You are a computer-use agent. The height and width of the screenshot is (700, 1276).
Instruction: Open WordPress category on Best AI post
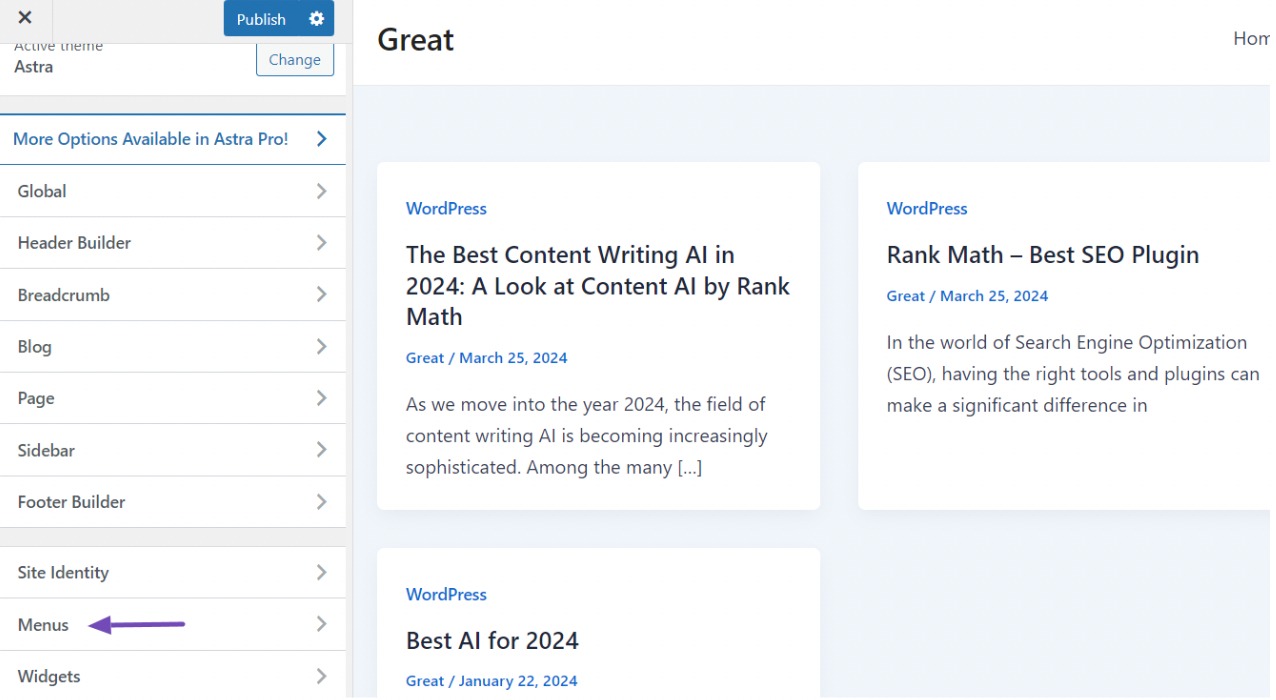click(446, 595)
